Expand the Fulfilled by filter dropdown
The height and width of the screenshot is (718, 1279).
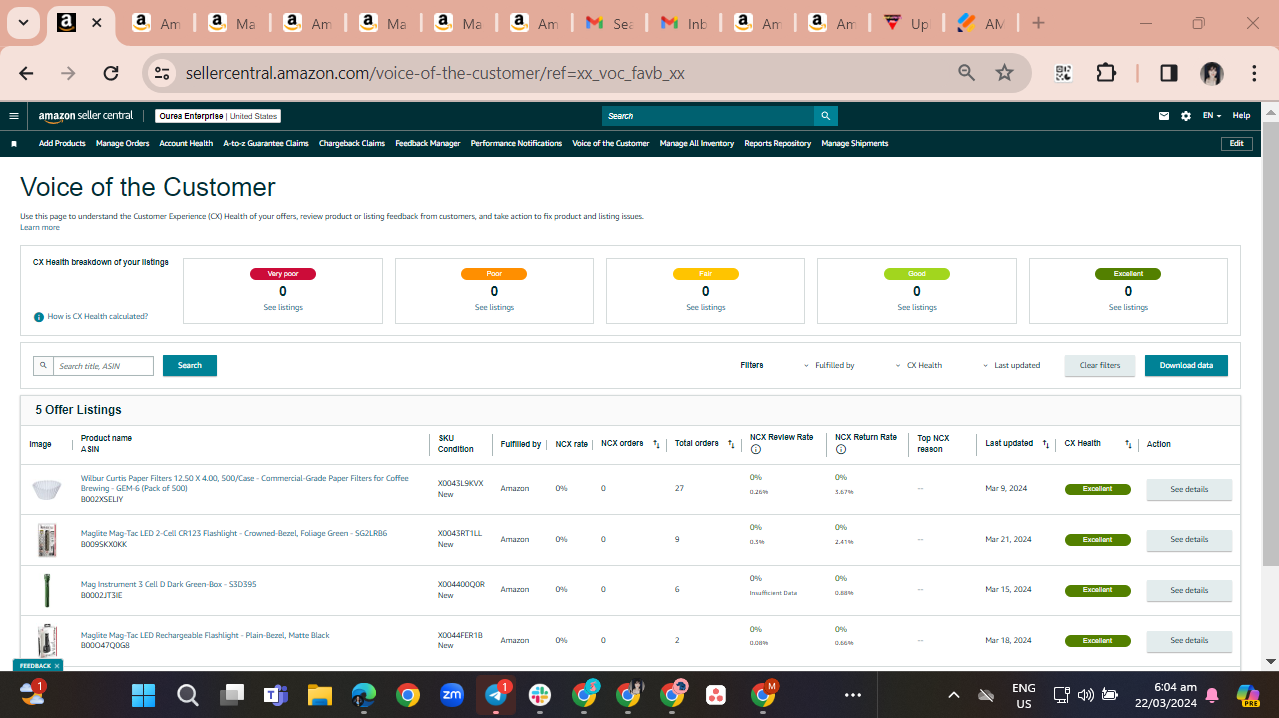pyautogui.click(x=829, y=366)
